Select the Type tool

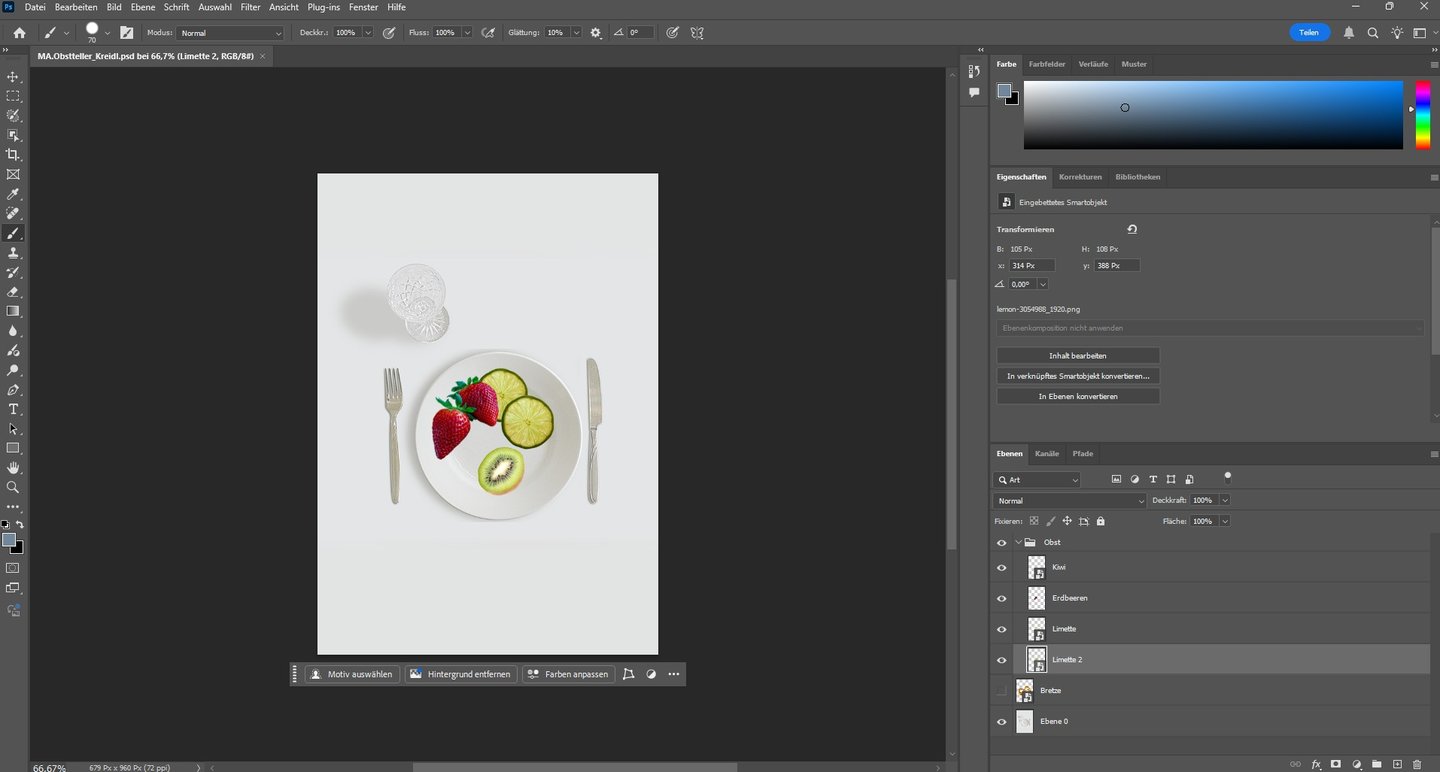(x=13, y=409)
